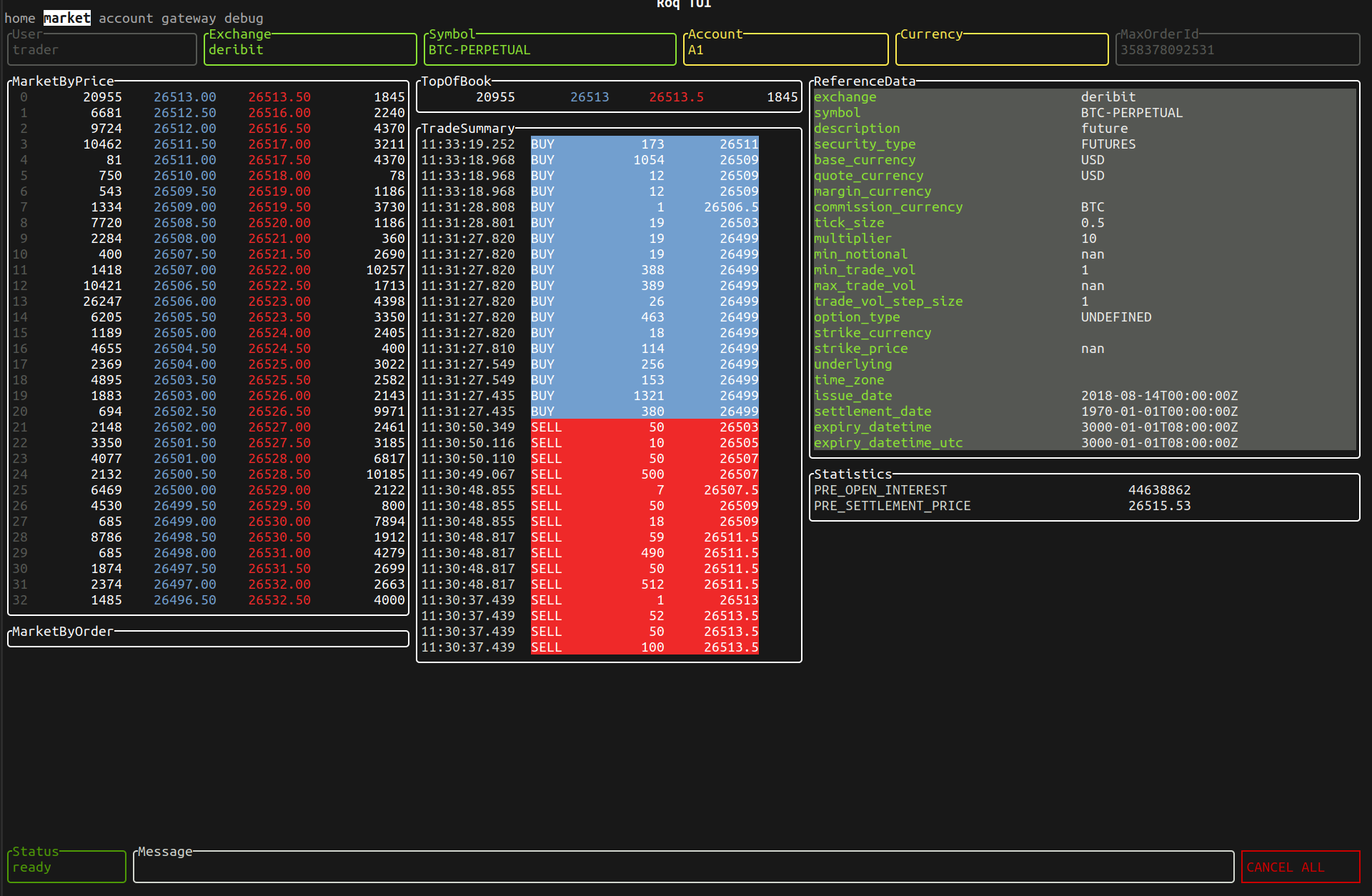Select bid price 26496.50 in MarketByPrice

click(x=185, y=599)
